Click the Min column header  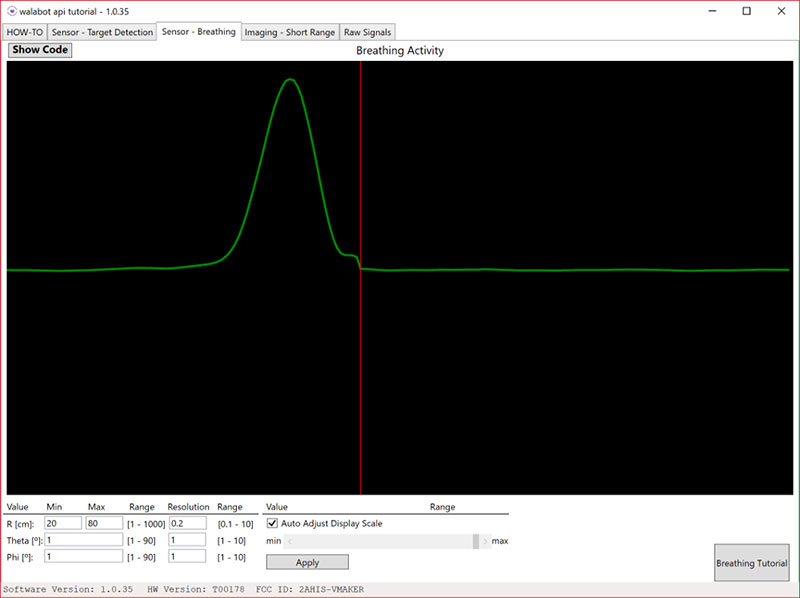tap(54, 507)
